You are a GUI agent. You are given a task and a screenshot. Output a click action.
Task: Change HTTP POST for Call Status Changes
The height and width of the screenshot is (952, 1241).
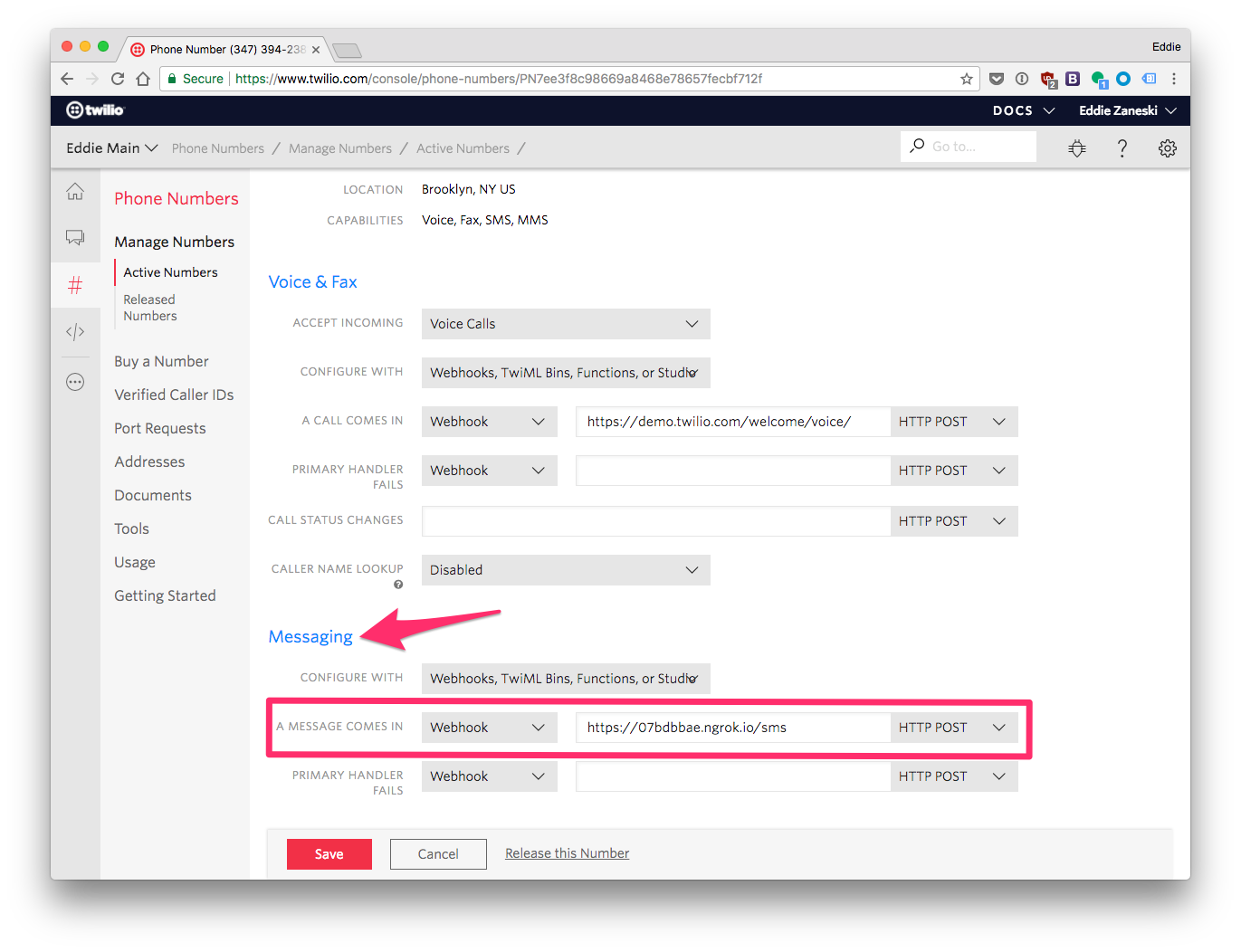[x=954, y=521]
